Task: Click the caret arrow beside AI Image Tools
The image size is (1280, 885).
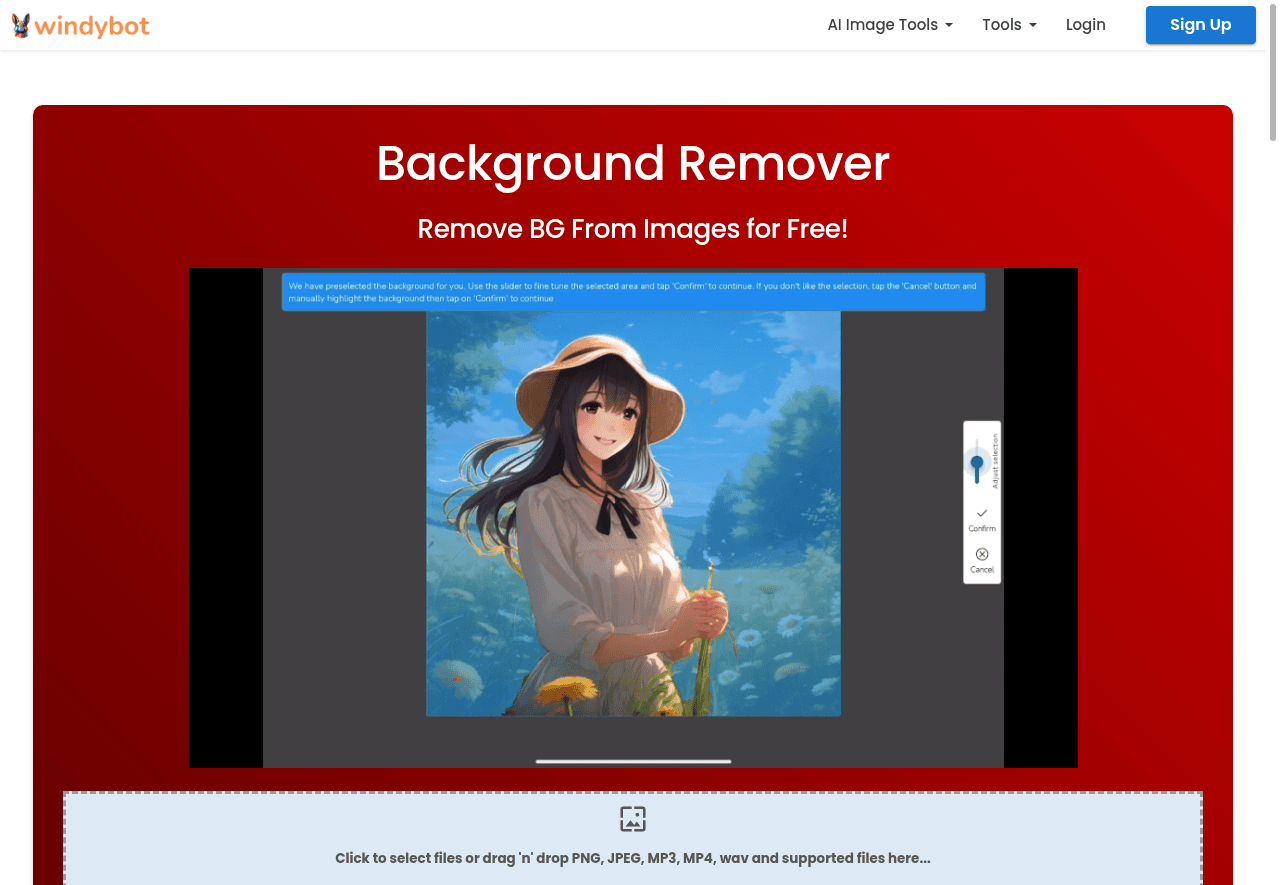Action: (949, 26)
